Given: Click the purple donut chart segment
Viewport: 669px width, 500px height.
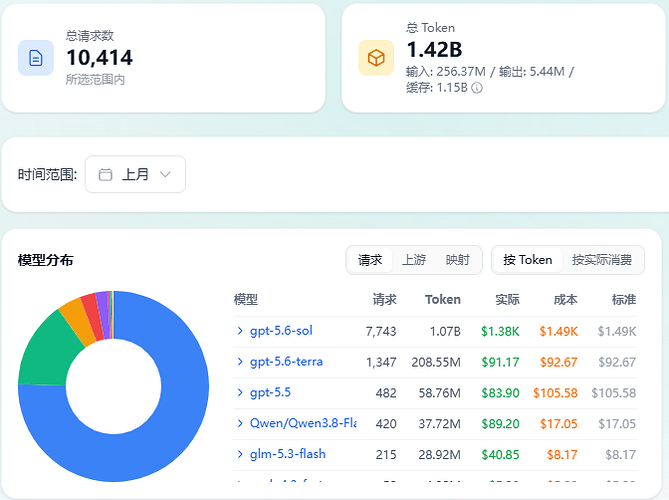Looking at the screenshot, I should tap(104, 314).
